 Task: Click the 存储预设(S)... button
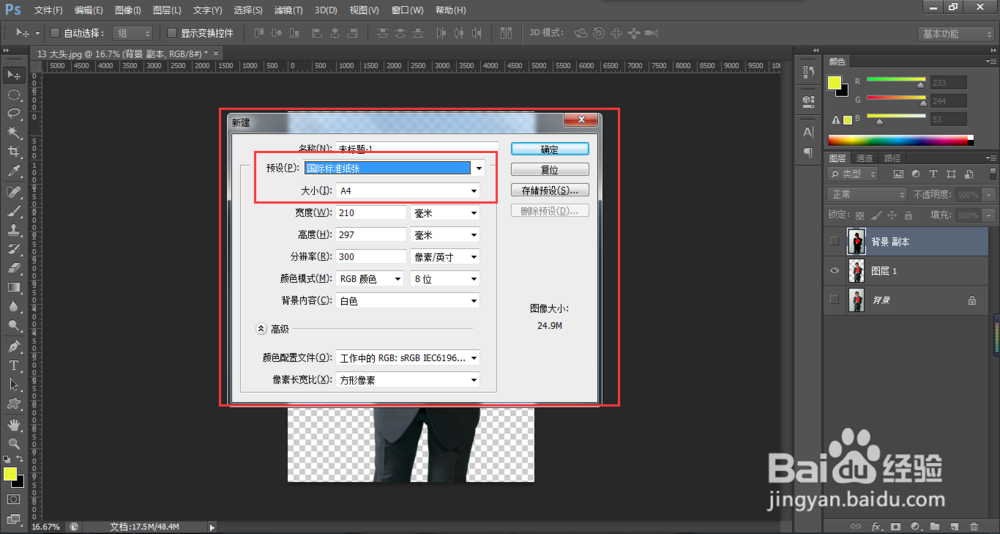click(550, 190)
